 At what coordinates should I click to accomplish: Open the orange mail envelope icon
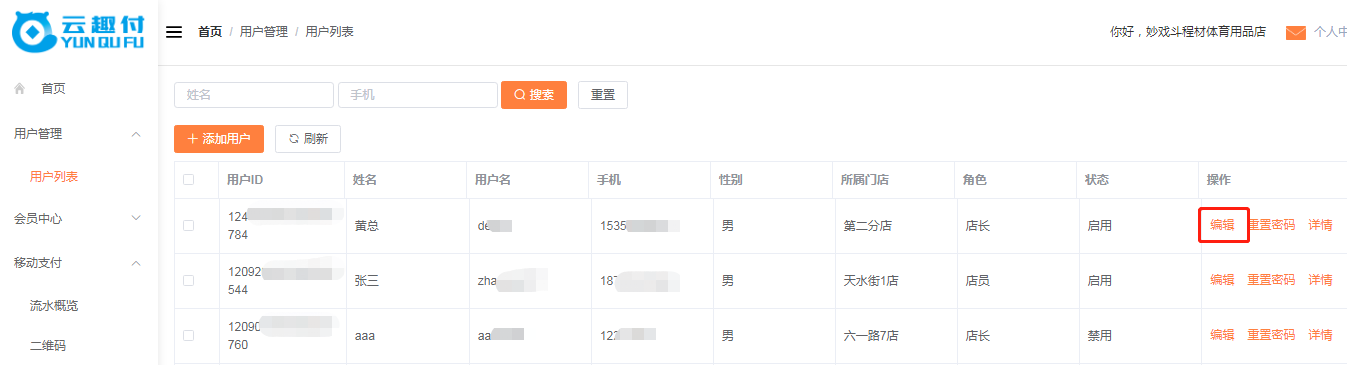[x=1296, y=32]
